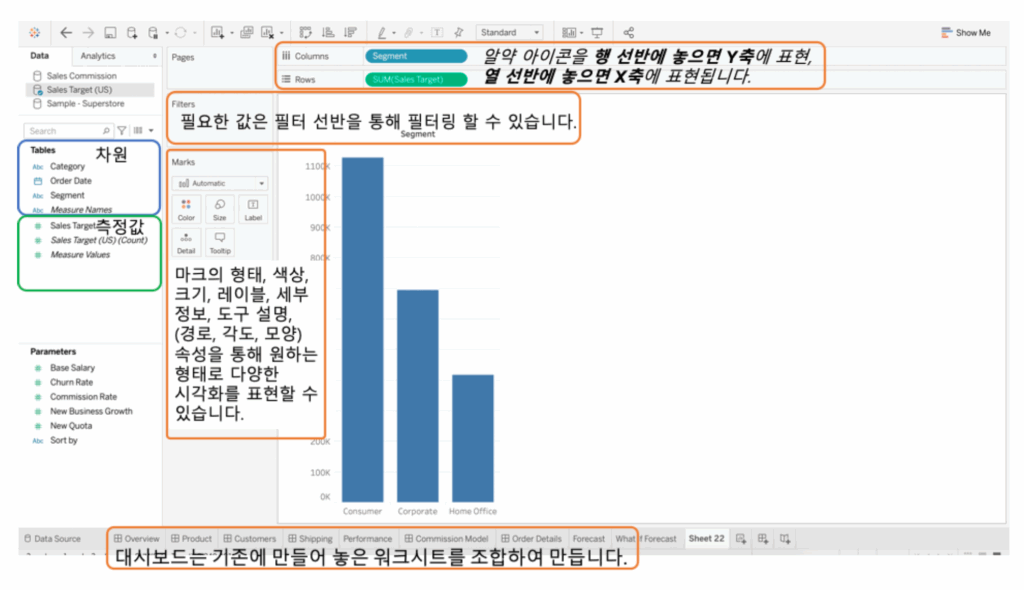Expand the Automatic mark type dropdown
This screenshot has height=590, width=1024.
[x=219, y=183]
